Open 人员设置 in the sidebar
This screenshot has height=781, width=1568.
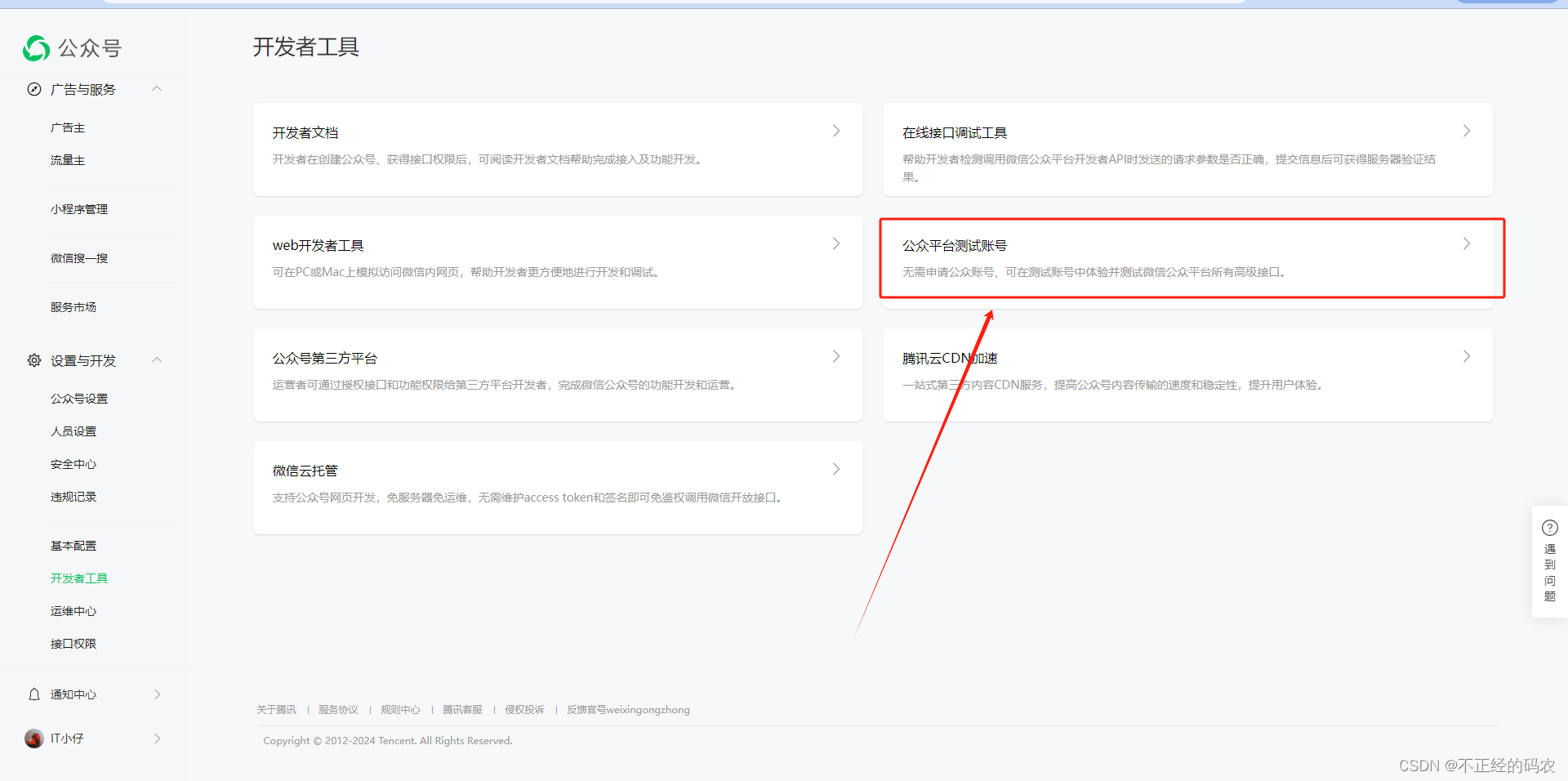tap(73, 431)
